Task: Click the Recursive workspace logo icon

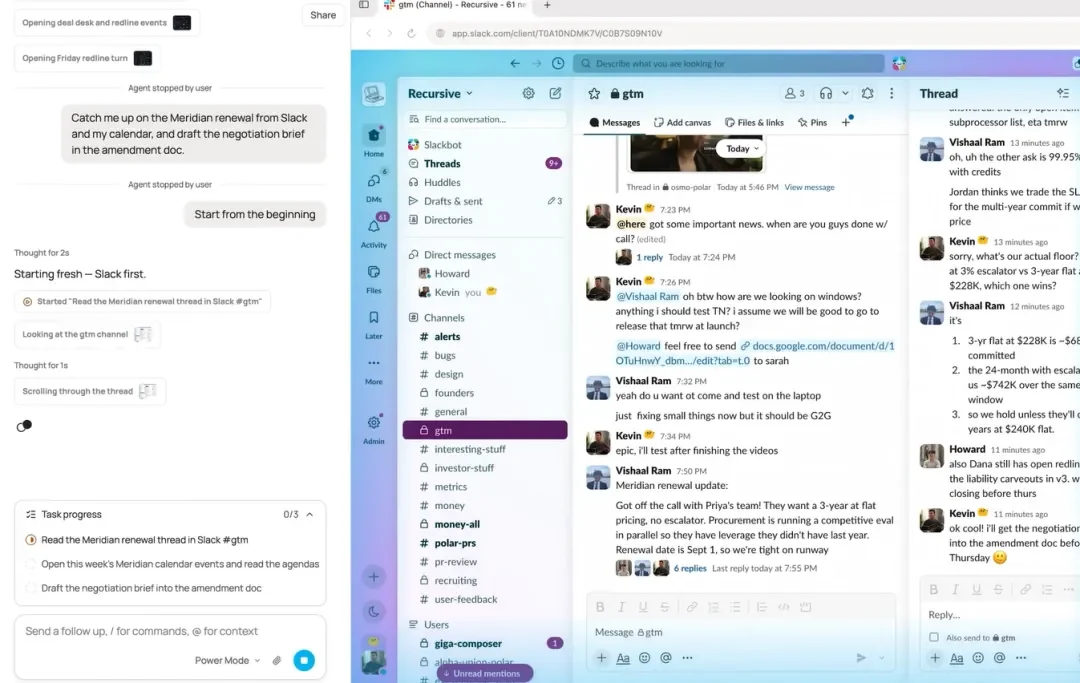Action: coord(374,94)
